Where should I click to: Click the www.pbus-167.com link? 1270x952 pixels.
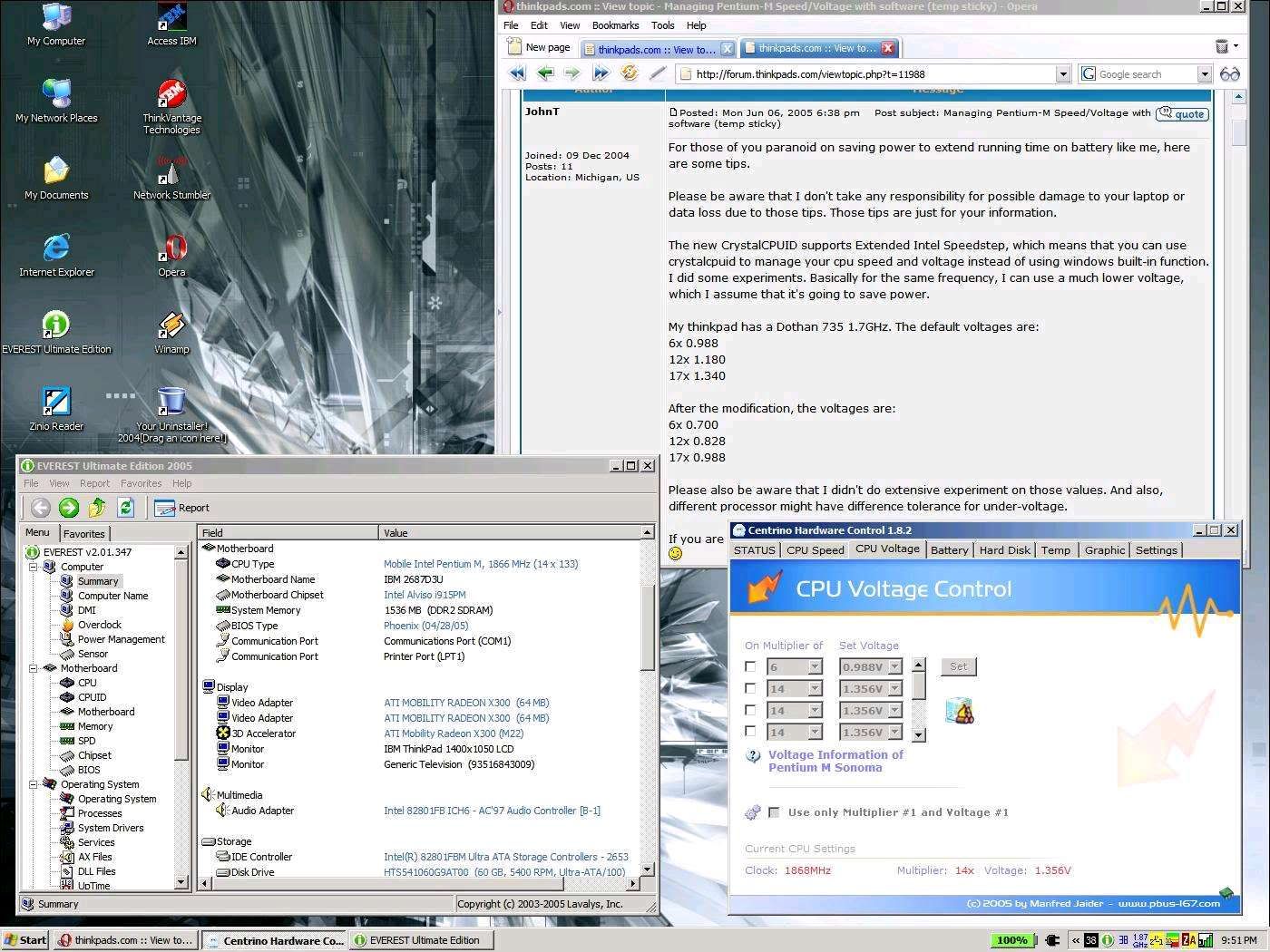(x=1169, y=903)
